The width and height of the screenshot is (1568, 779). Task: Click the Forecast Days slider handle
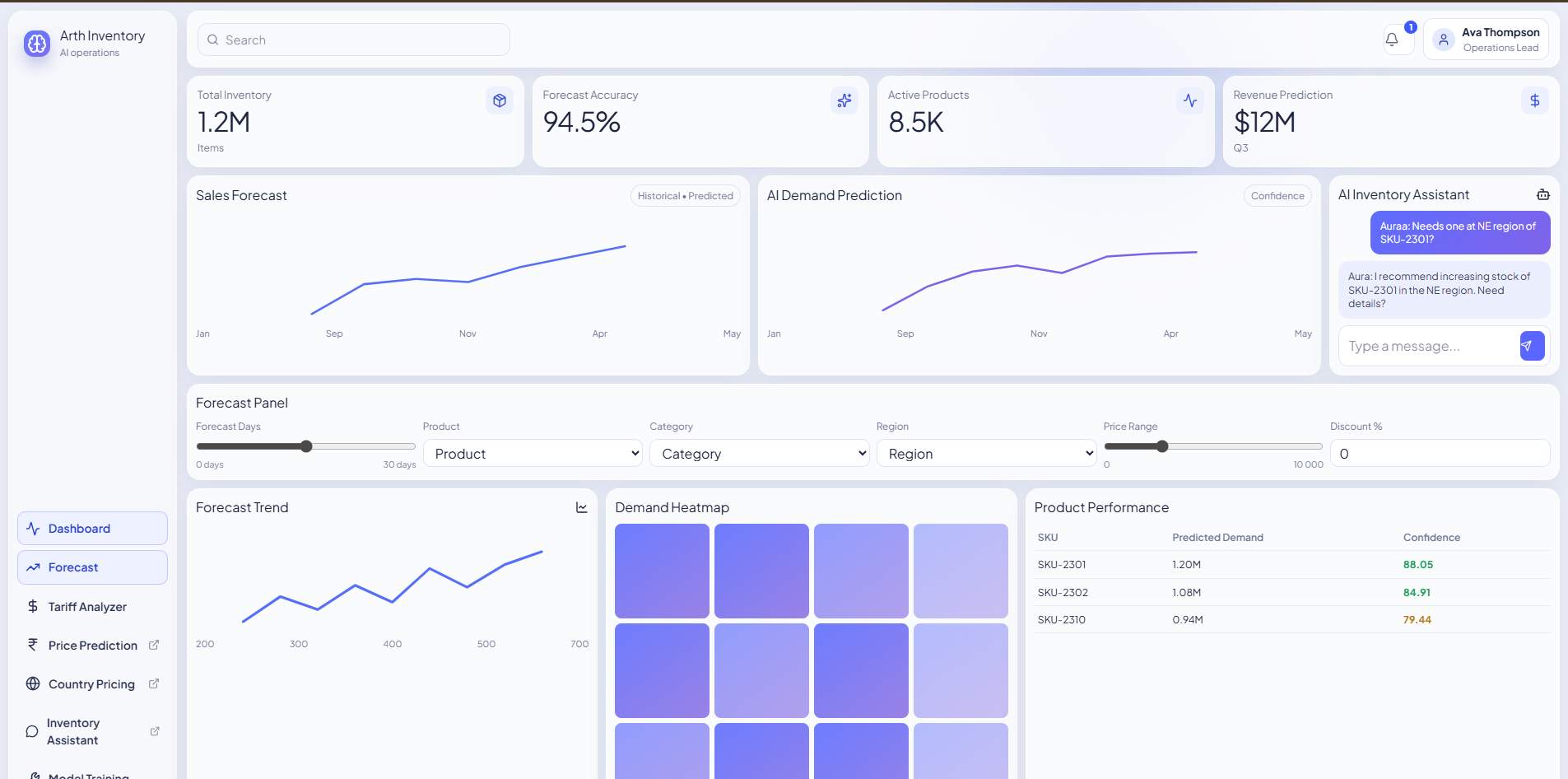pos(306,446)
